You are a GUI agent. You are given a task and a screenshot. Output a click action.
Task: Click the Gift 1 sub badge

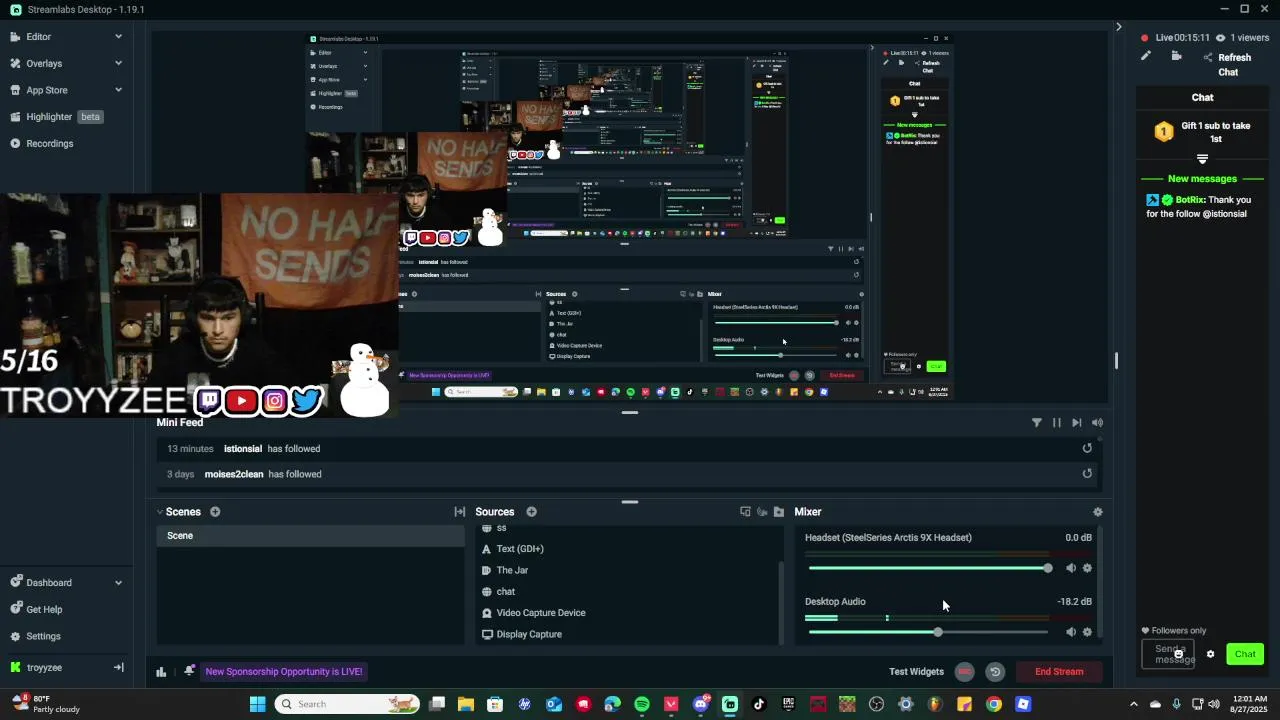click(x=1164, y=132)
